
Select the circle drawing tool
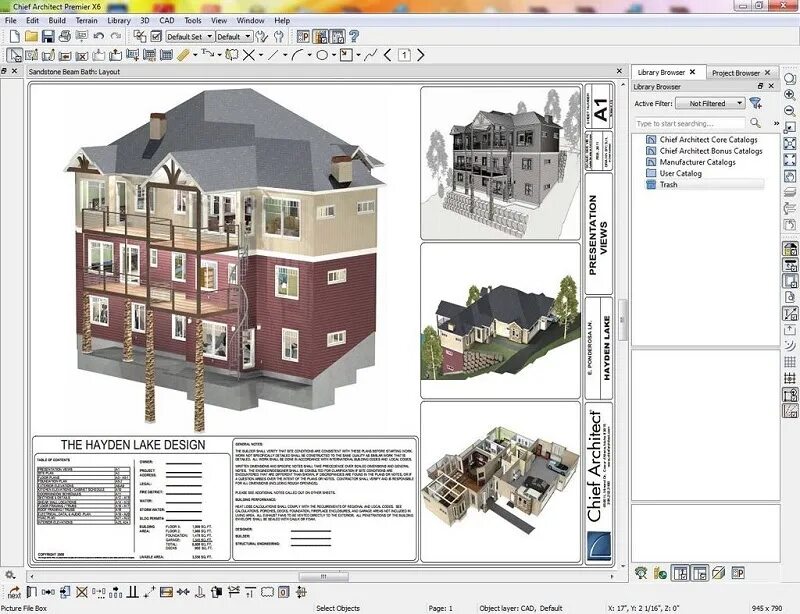tap(322, 55)
